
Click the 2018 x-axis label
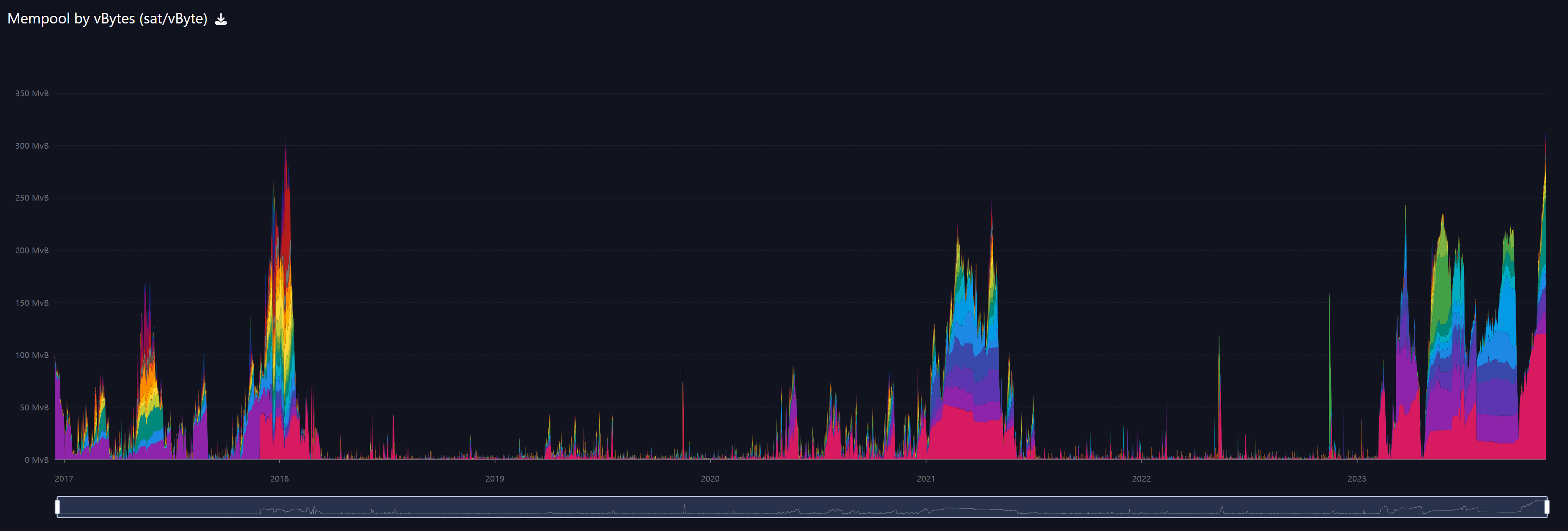(279, 479)
